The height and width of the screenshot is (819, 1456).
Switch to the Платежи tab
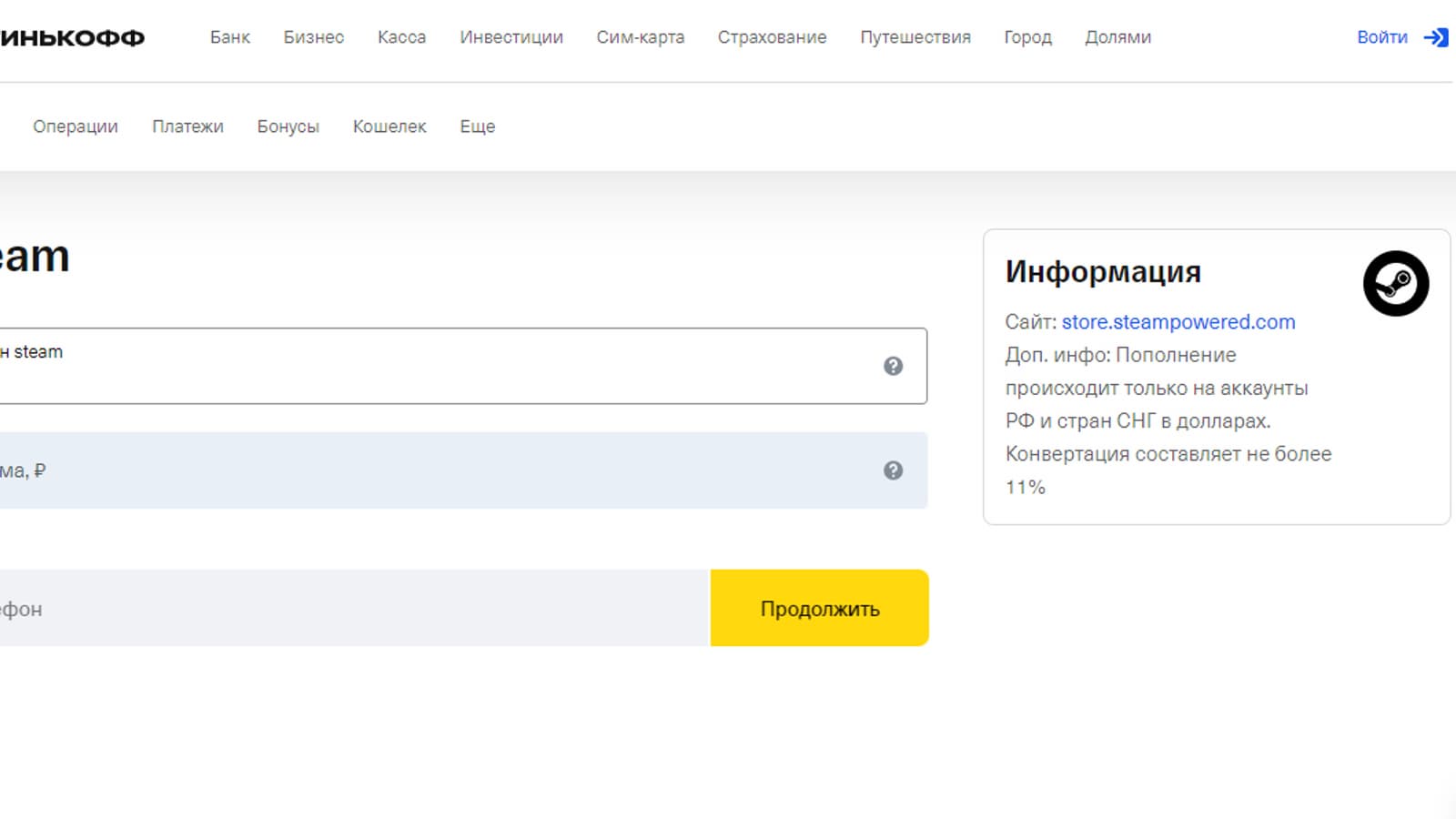[x=187, y=126]
